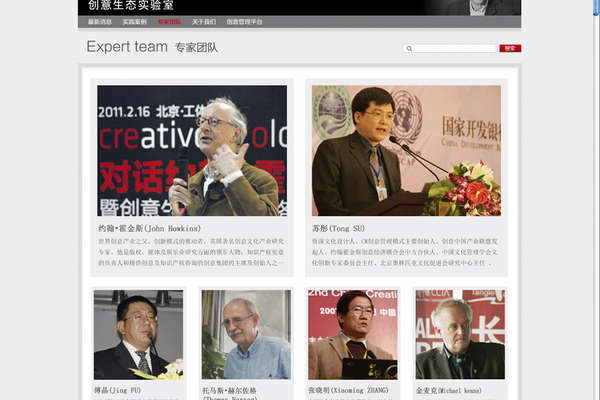Click Michael Keane's portrait thumbnail
This screenshot has width=600, height=400.
(460, 335)
